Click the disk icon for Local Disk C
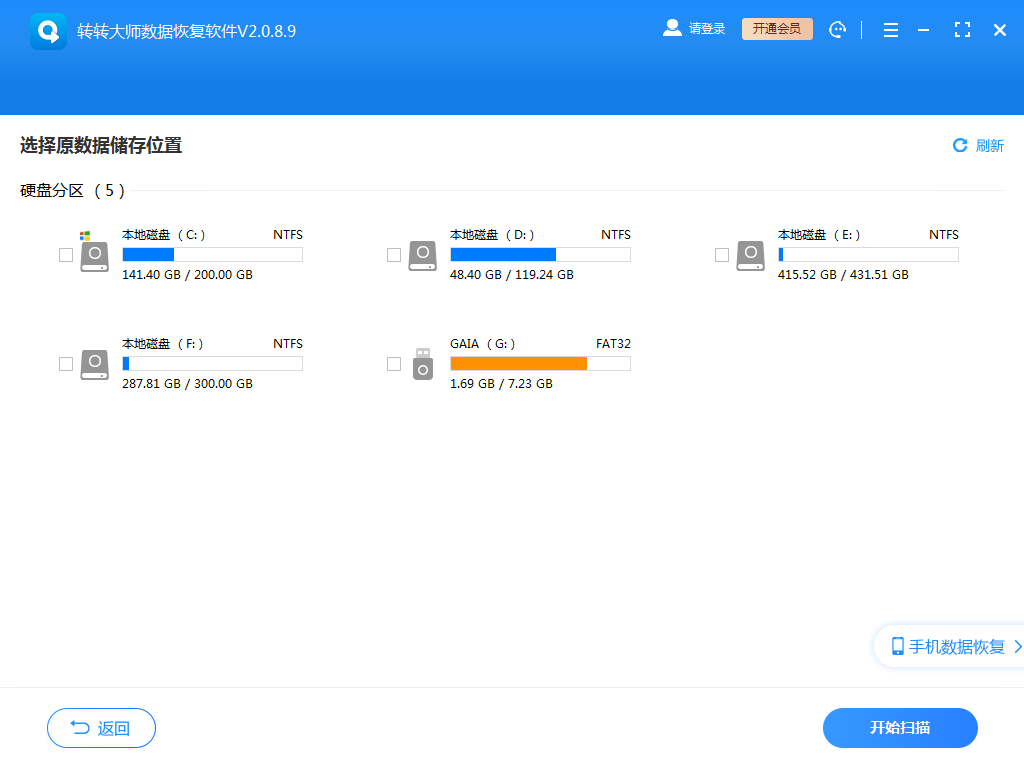1024x768 pixels. point(94,255)
